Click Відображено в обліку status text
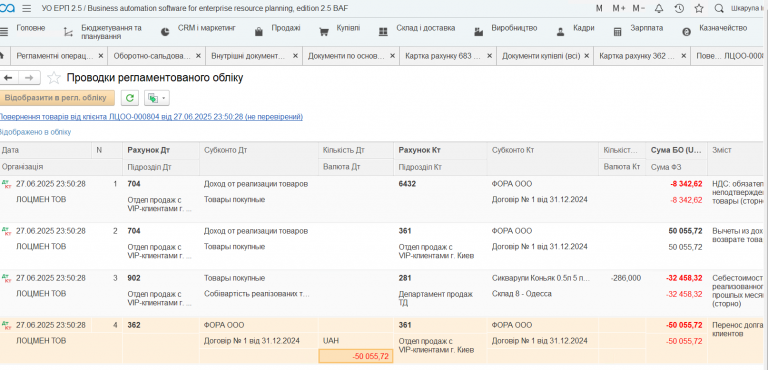Image resolution: width=768 pixels, height=370 pixels. click(35, 132)
